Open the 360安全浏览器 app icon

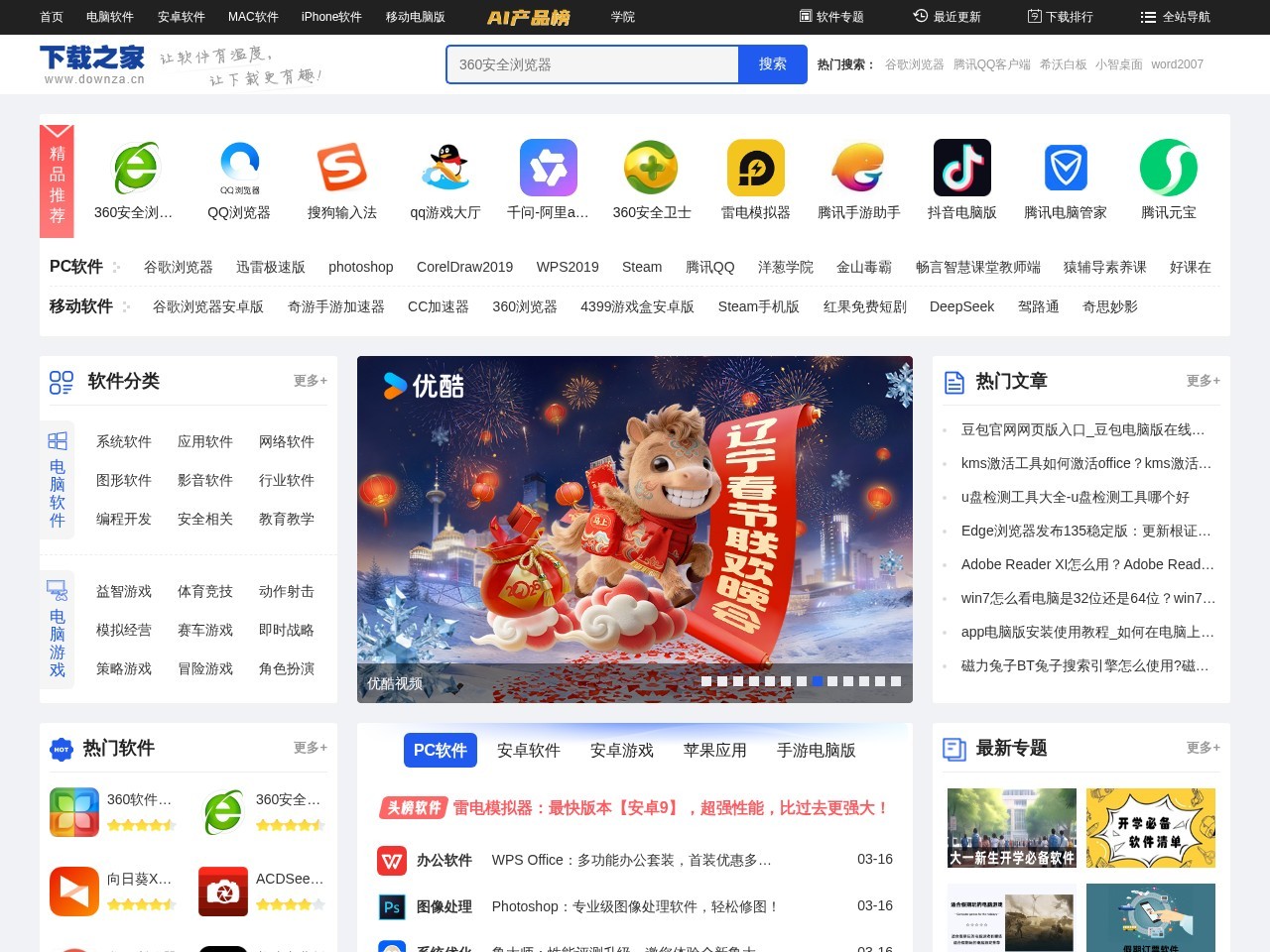point(136,167)
